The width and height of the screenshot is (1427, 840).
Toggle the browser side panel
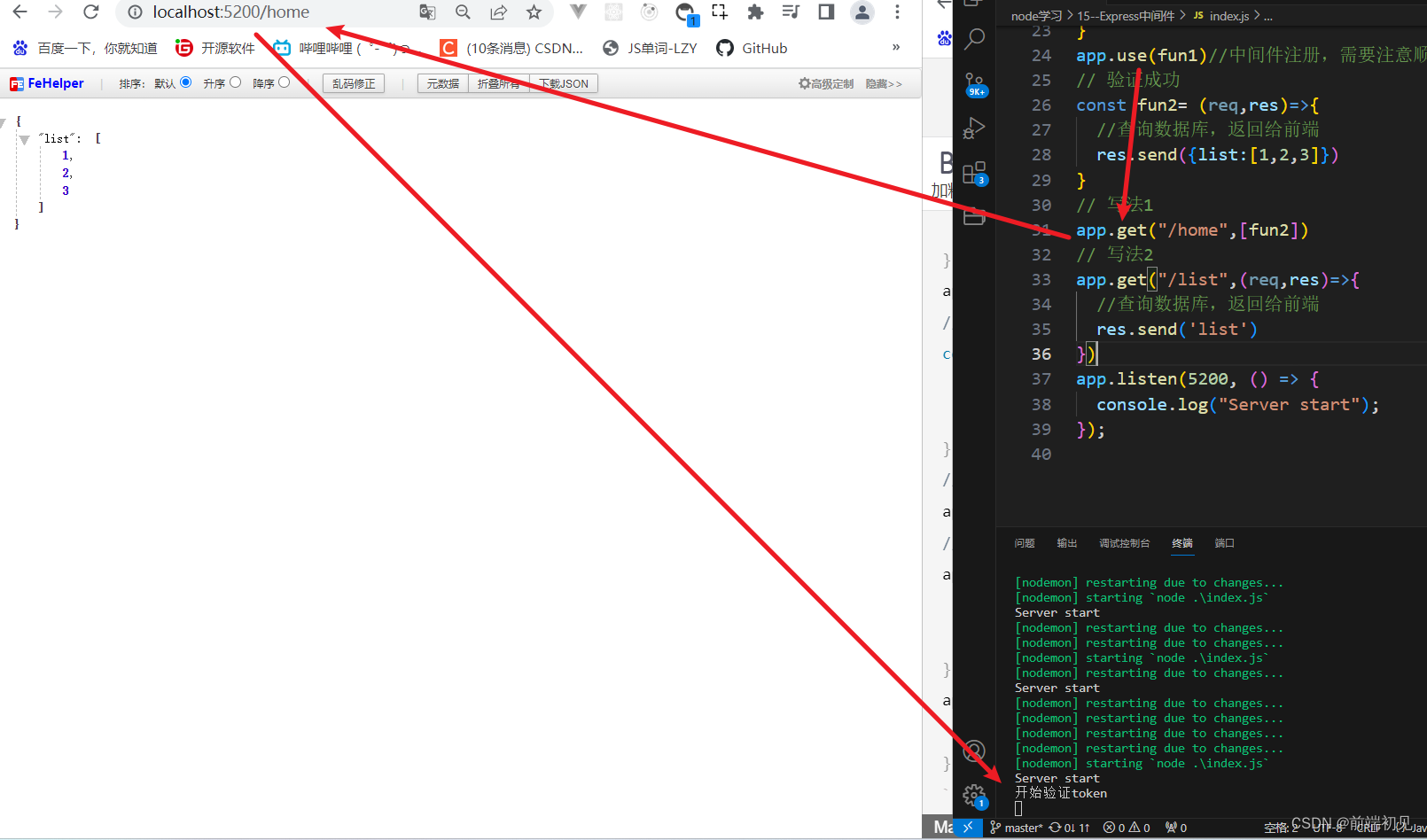[x=826, y=12]
